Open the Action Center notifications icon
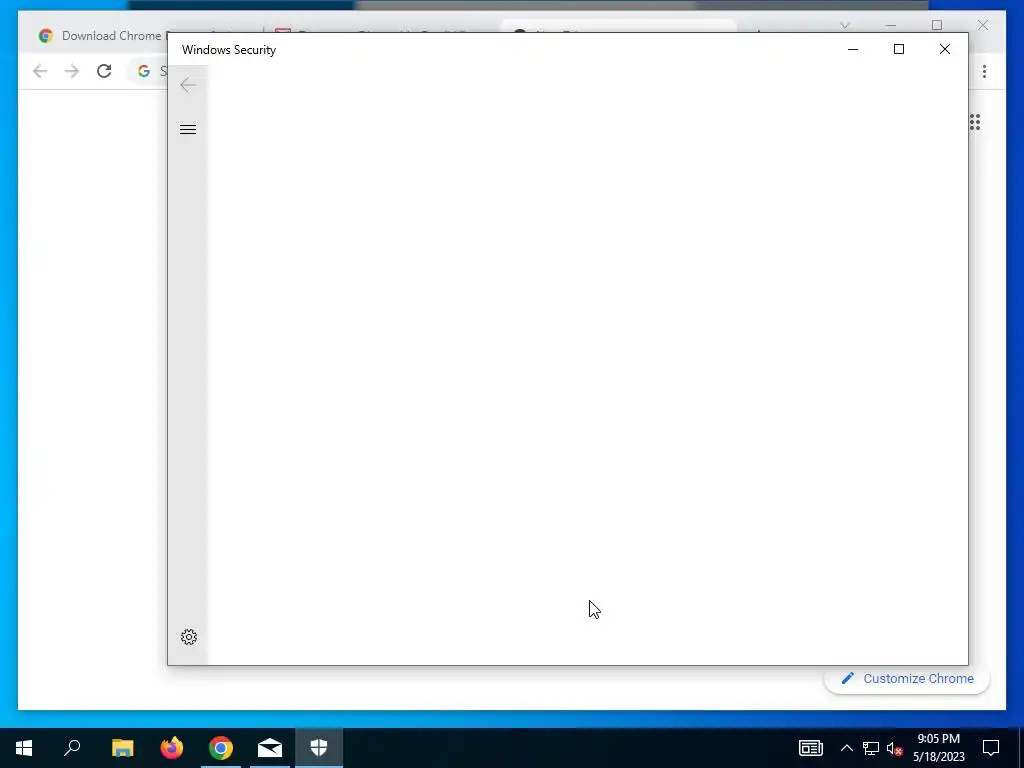 (991, 748)
